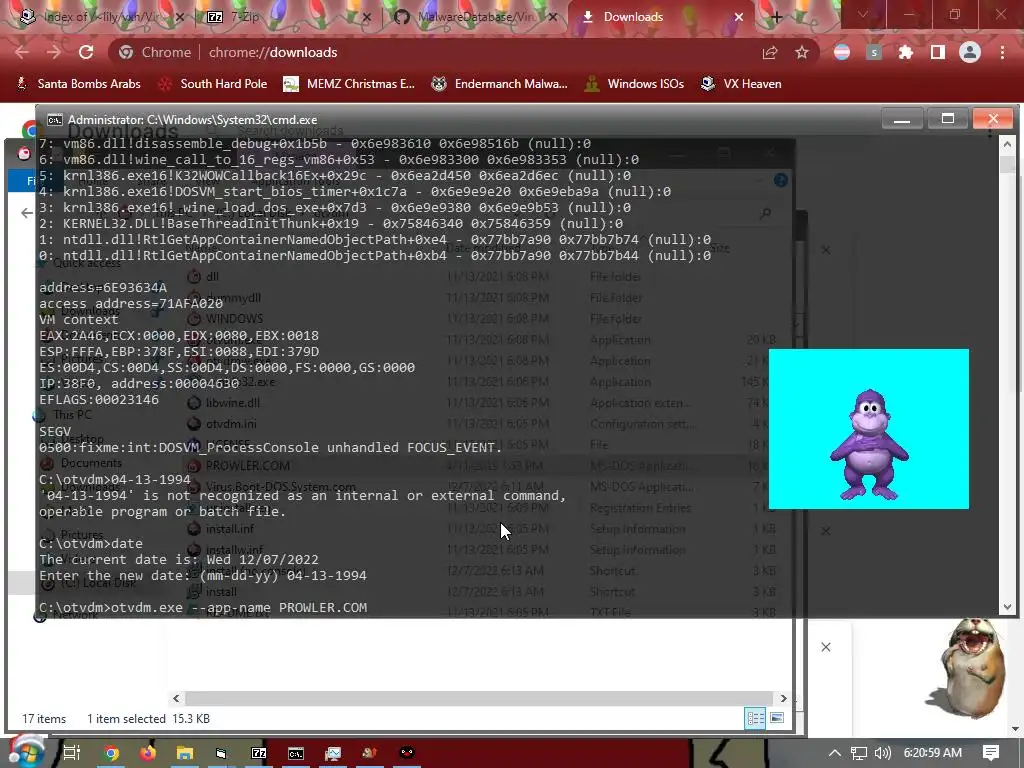Viewport: 1024px width, 768px height.
Task: Select the Downloads tab
Action: coord(660,17)
